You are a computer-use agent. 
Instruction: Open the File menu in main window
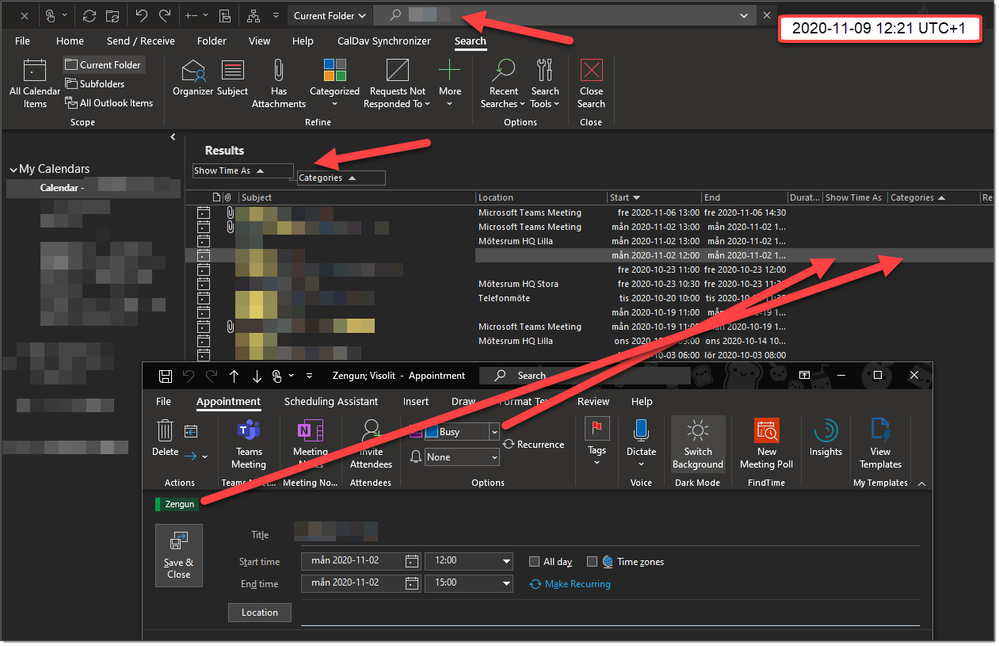click(22, 41)
